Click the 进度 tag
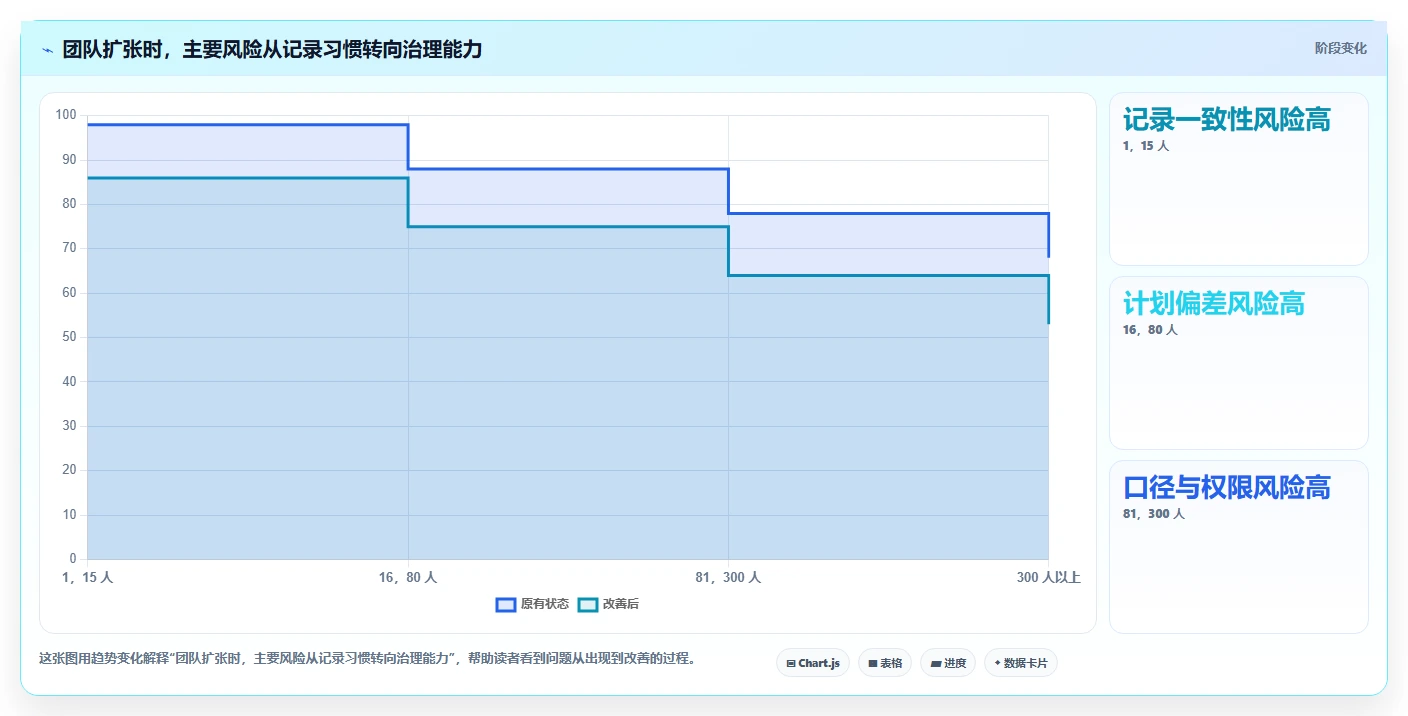 point(948,663)
